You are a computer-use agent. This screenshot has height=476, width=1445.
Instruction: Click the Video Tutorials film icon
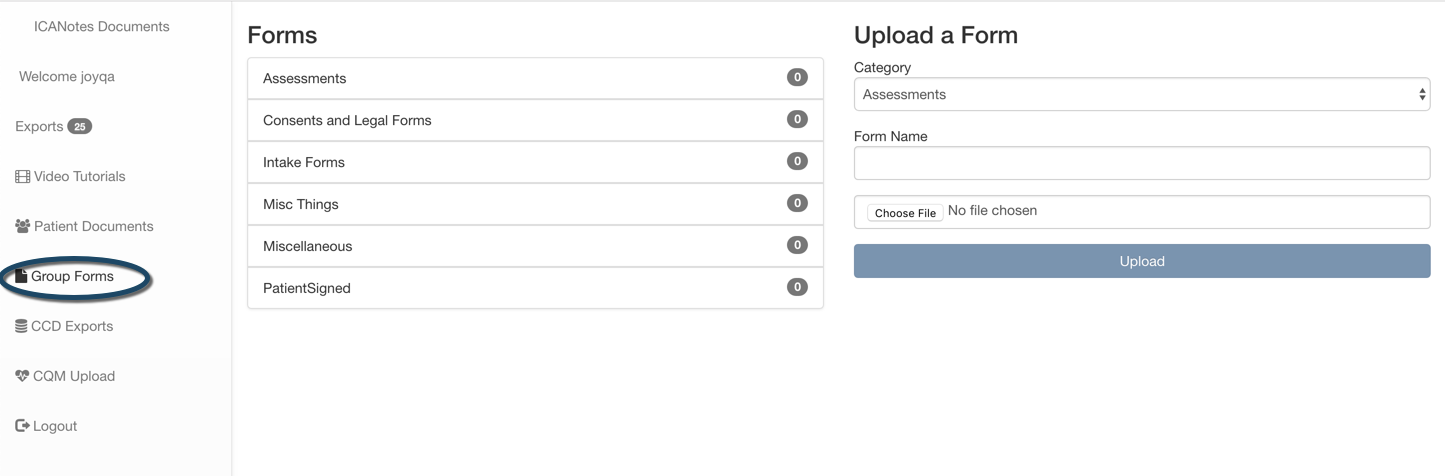[23, 177]
